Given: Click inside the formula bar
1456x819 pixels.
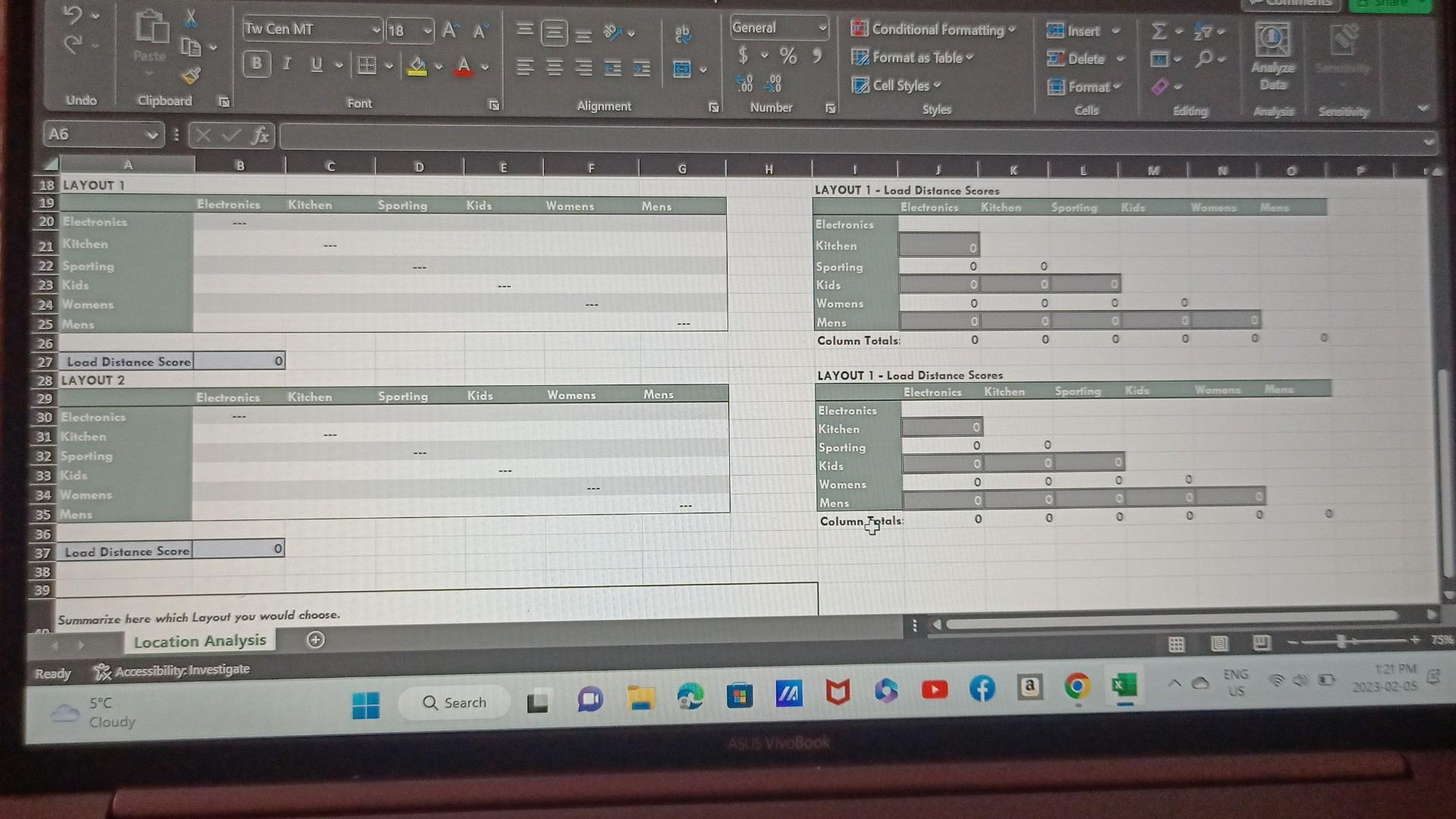Looking at the screenshot, I should [683, 139].
